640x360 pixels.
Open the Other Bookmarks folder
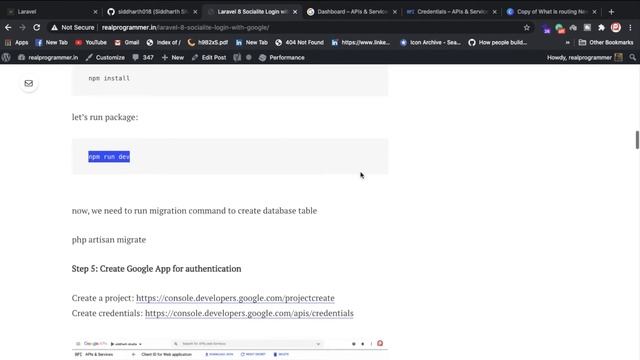click(x=606, y=42)
